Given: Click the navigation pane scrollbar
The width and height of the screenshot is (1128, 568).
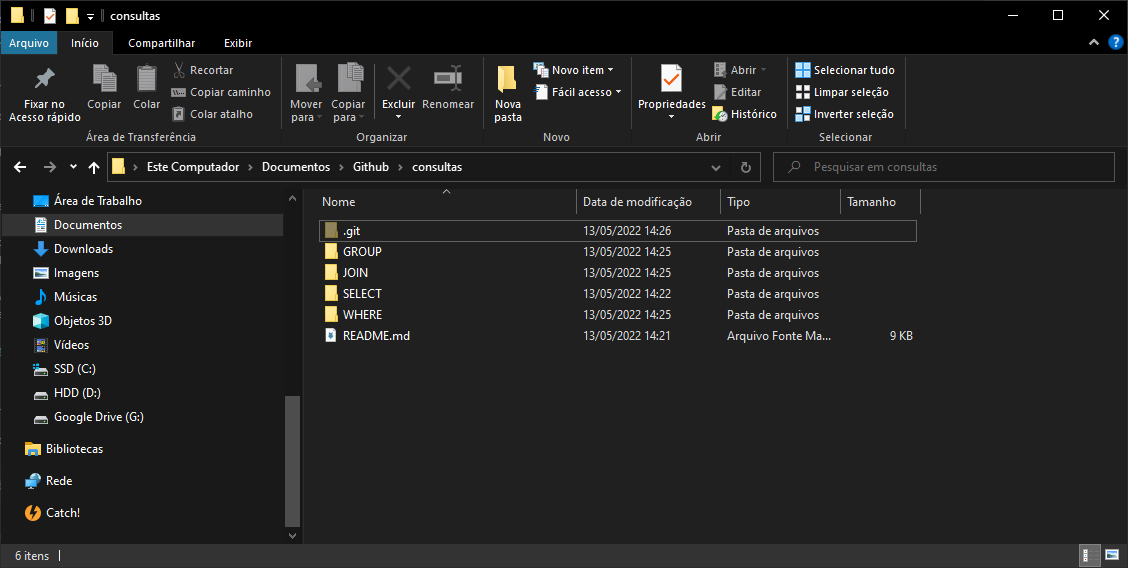Looking at the screenshot, I should point(292,461).
